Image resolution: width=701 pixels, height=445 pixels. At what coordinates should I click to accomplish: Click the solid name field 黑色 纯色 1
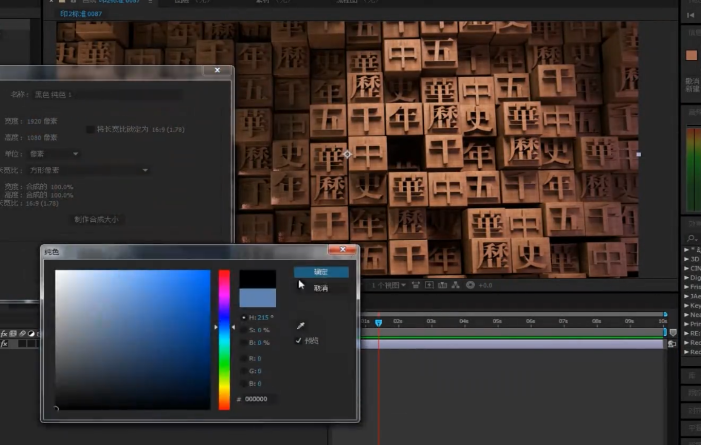pyautogui.click(x=108, y=94)
